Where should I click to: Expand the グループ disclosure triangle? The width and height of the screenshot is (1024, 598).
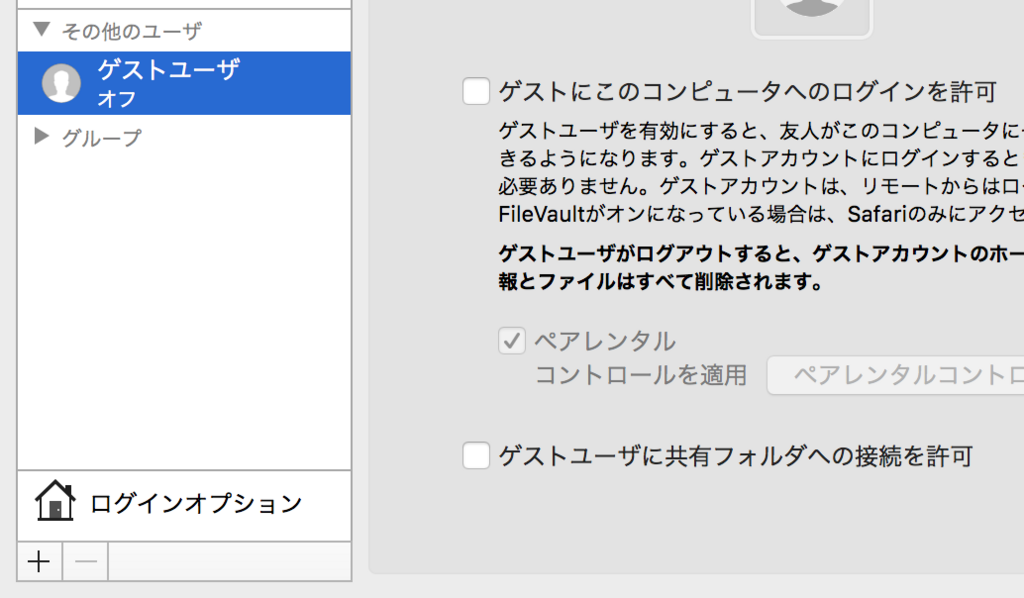coord(41,136)
